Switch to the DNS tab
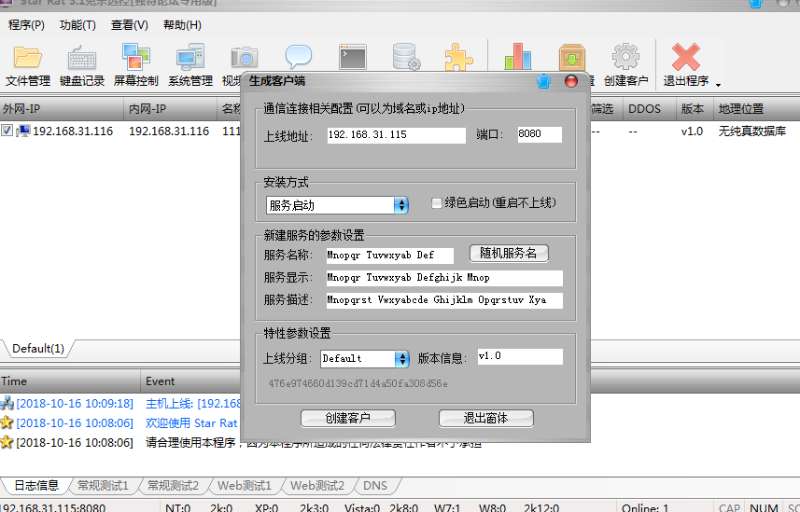 click(x=376, y=485)
